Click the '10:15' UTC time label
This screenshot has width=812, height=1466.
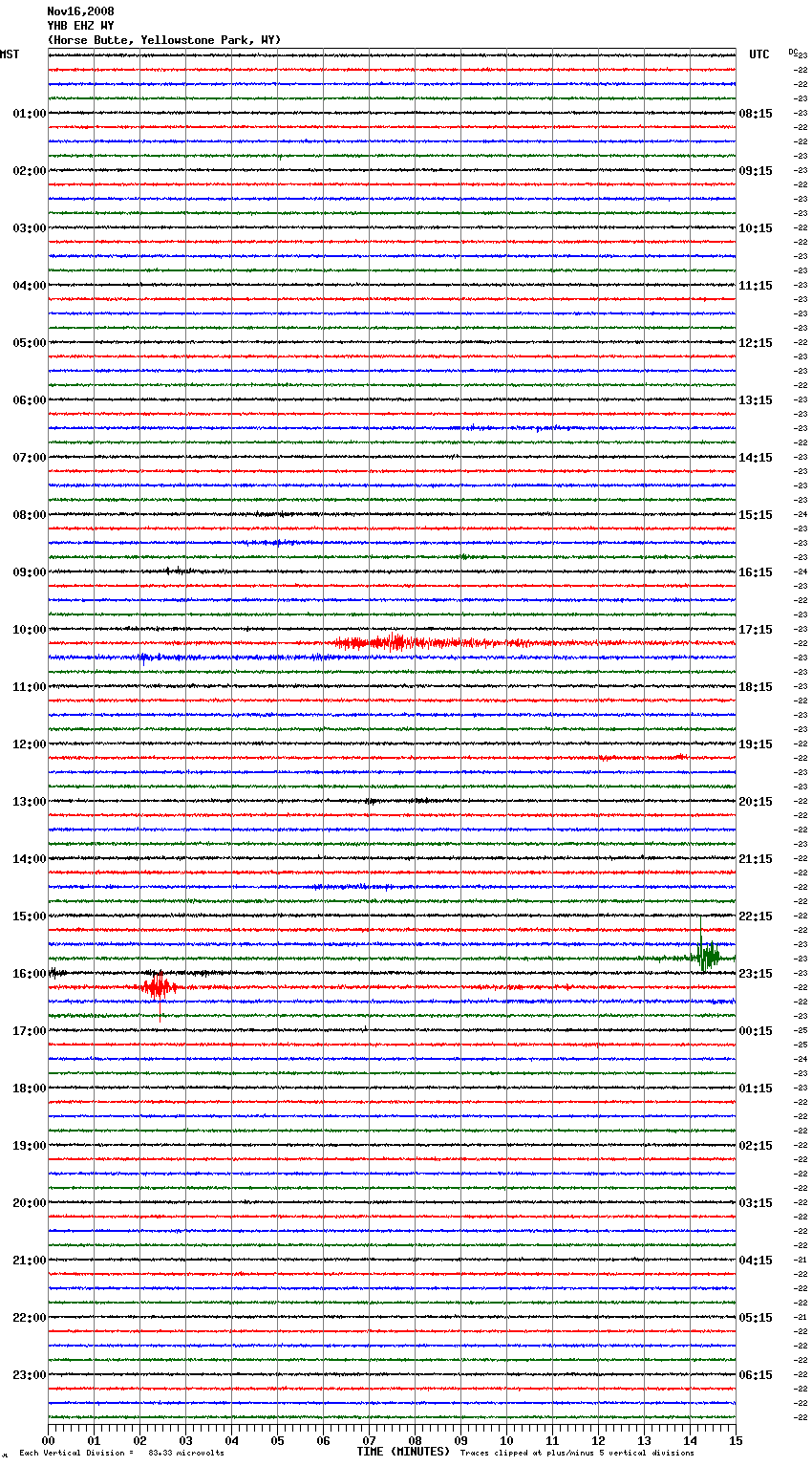756,228
